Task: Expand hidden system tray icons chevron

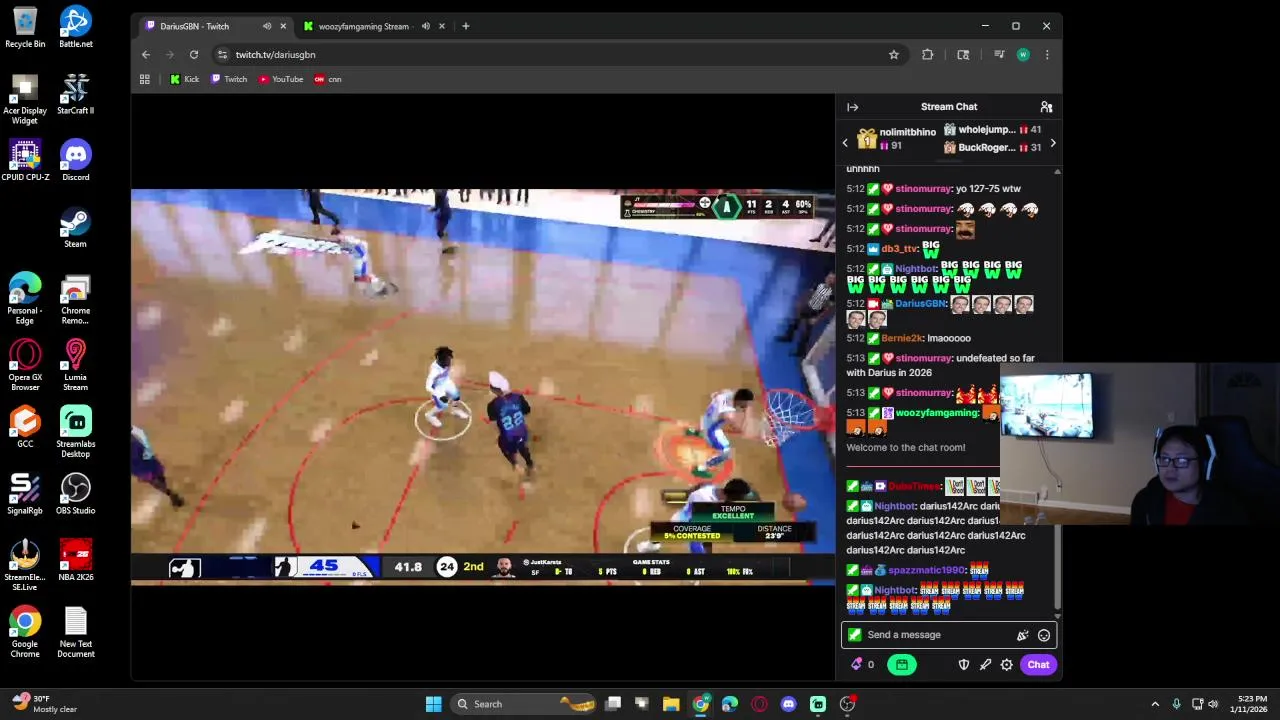Action: tap(1155, 704)
